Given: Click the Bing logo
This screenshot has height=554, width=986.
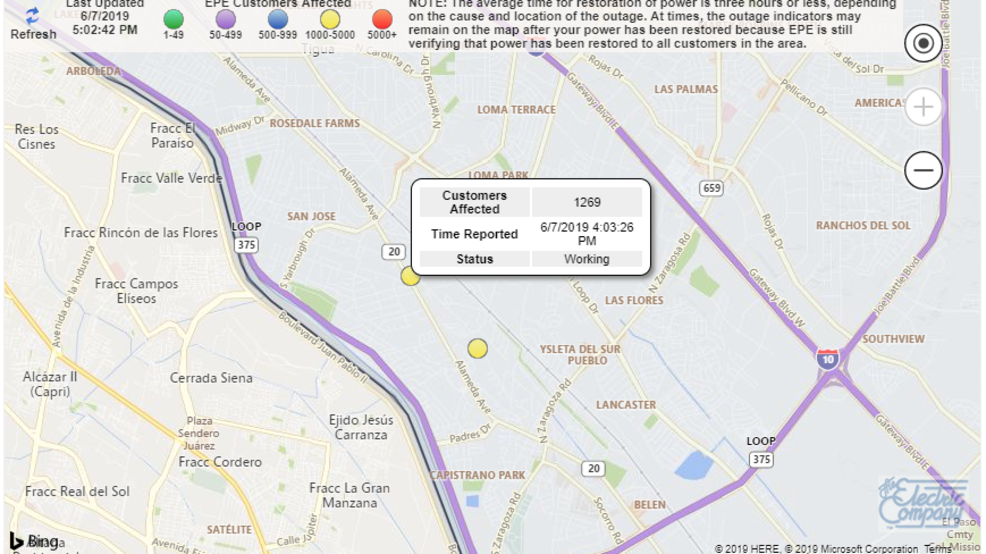Looking at the screenshot, I should click(35, 541).
